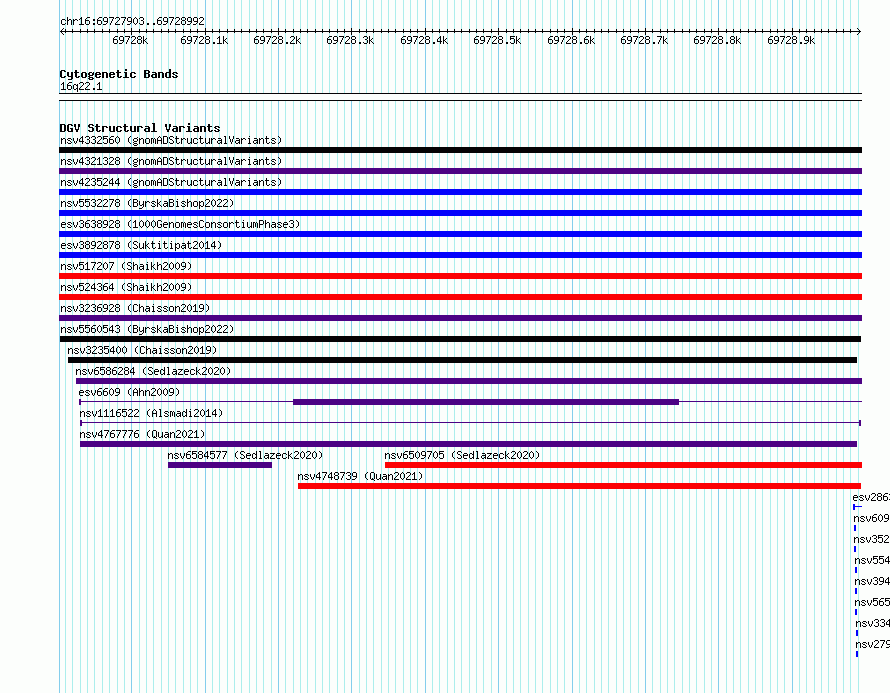Select the nsv6586284 (Sedlazeck2020) label
Screen dimensions: 890x693
[x=153, y=371]
